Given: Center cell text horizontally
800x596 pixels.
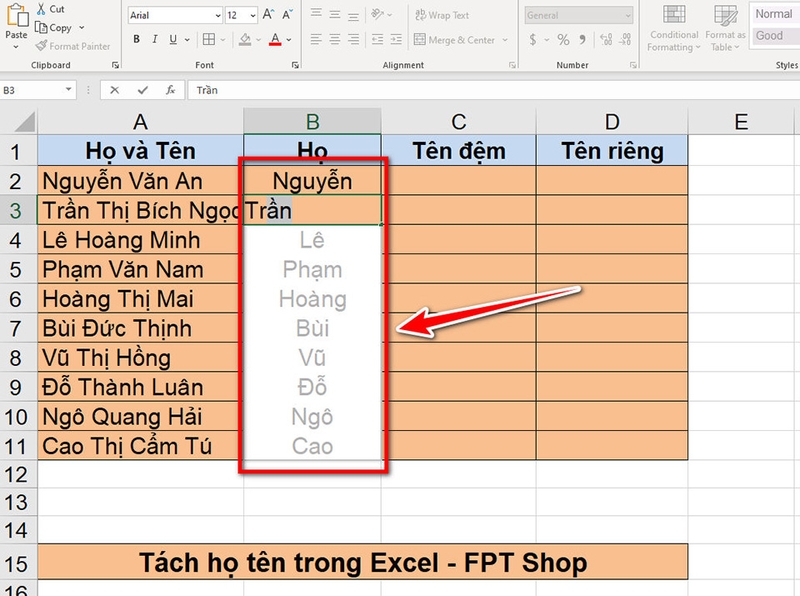Looking at the screenshot, I should [x=335, y=39].
